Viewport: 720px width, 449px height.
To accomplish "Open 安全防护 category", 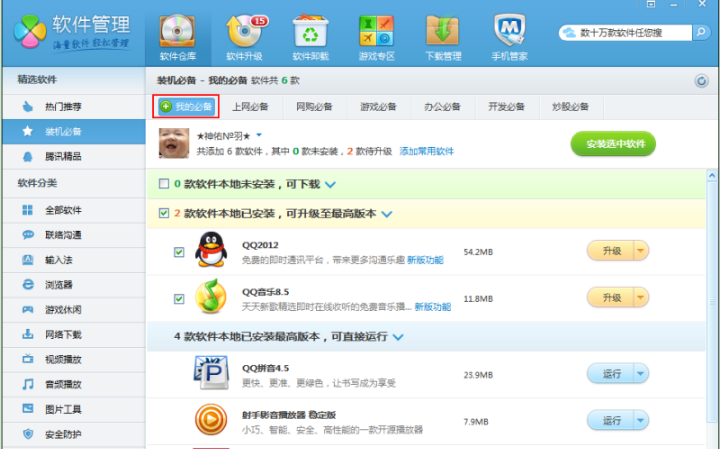I will [x=74, y=434].
